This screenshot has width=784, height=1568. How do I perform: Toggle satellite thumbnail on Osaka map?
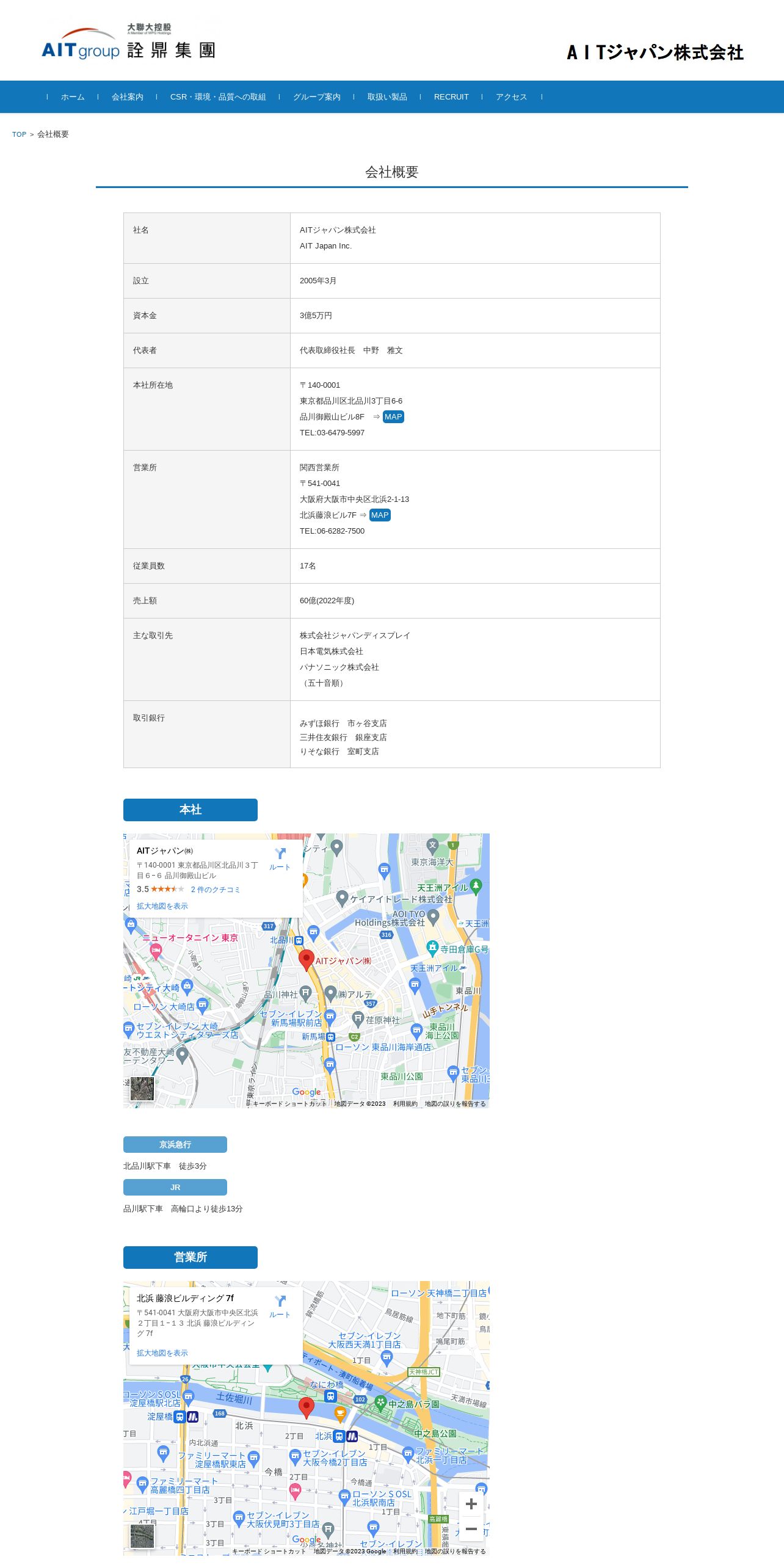pyautogui.click(x=142, y=1536)
